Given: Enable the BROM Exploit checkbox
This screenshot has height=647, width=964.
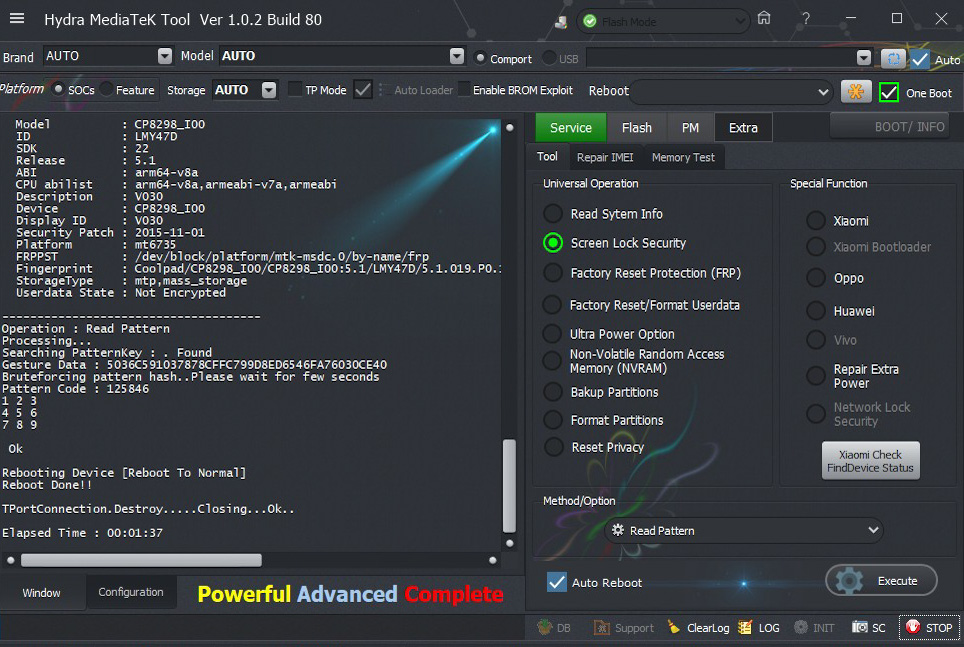Looking at the screenshot, I should [x=465, y=90].
